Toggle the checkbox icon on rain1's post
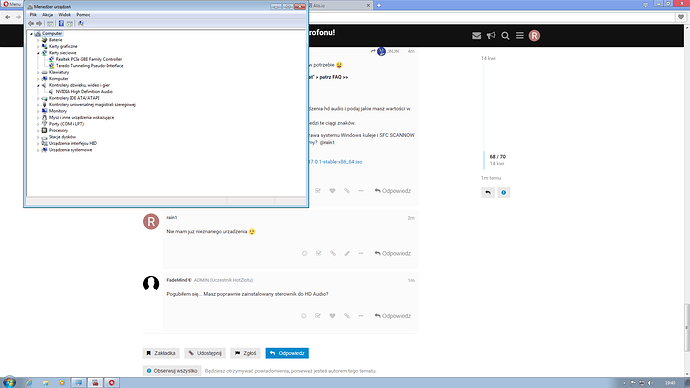 [x=318, y=253]
